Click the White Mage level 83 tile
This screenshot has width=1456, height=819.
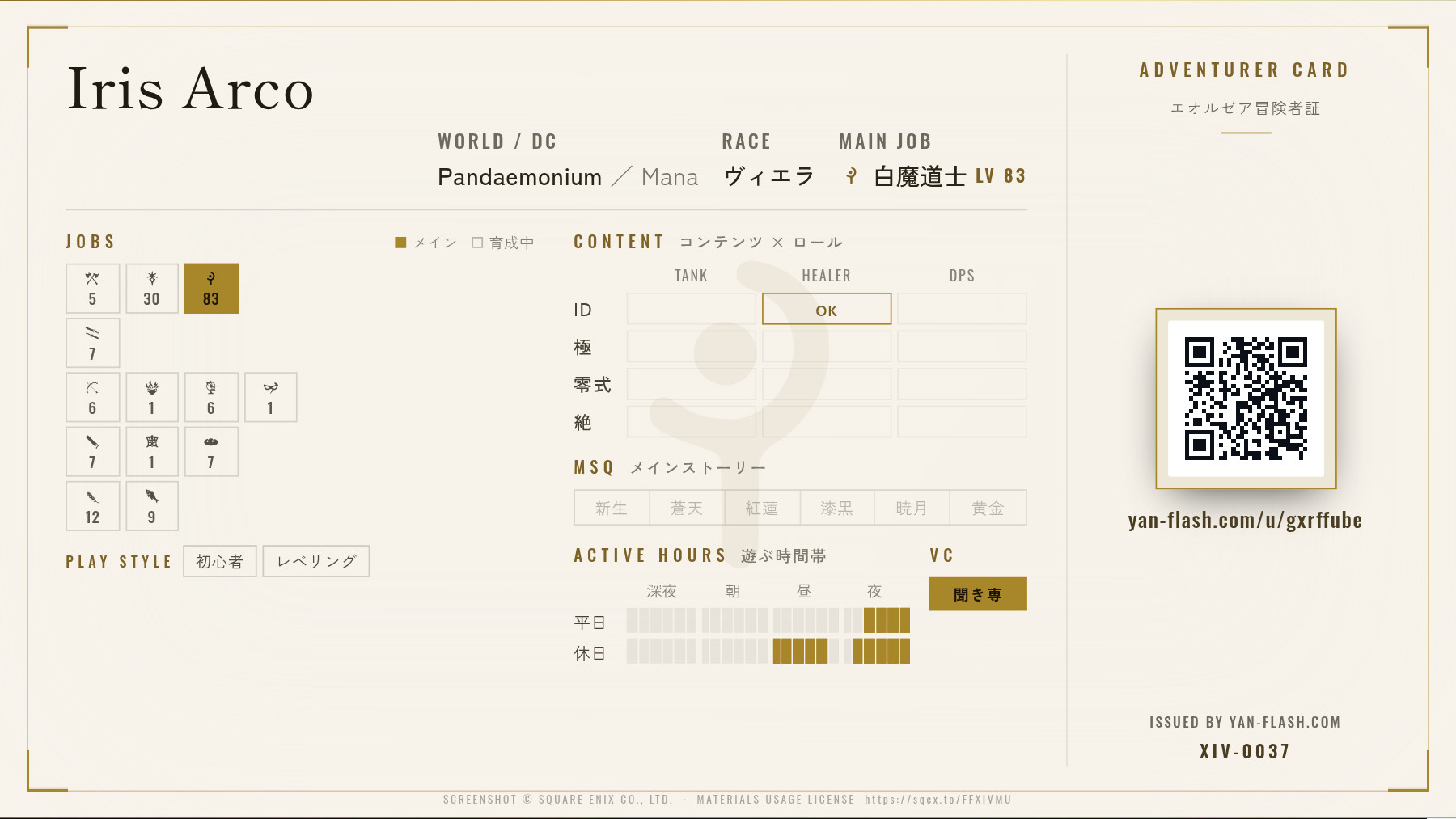pos(211,289)
